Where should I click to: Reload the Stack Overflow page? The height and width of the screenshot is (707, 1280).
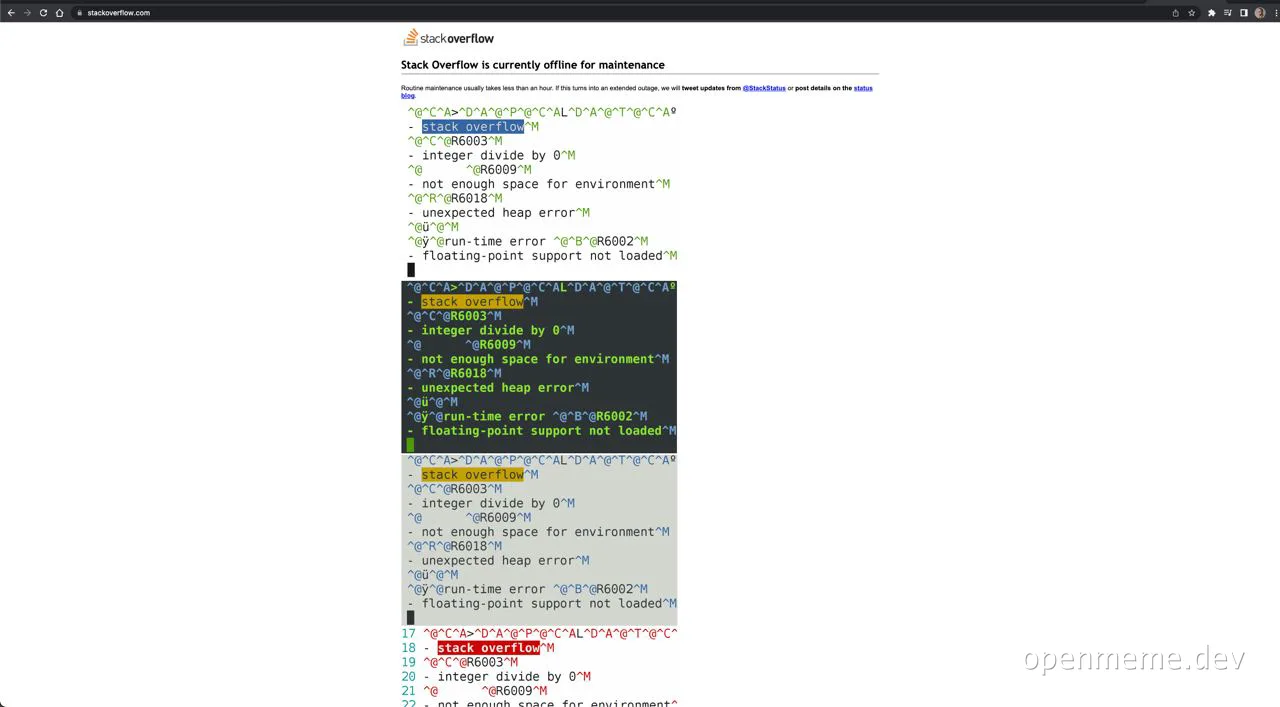coord(43,13)
